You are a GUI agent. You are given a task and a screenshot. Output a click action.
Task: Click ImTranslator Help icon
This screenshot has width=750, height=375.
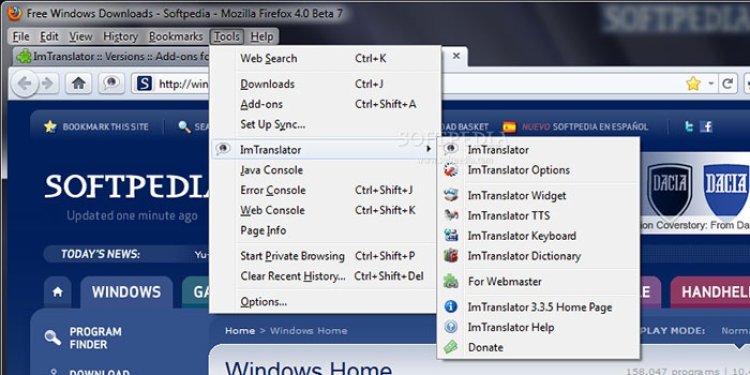tap(451, 327)
